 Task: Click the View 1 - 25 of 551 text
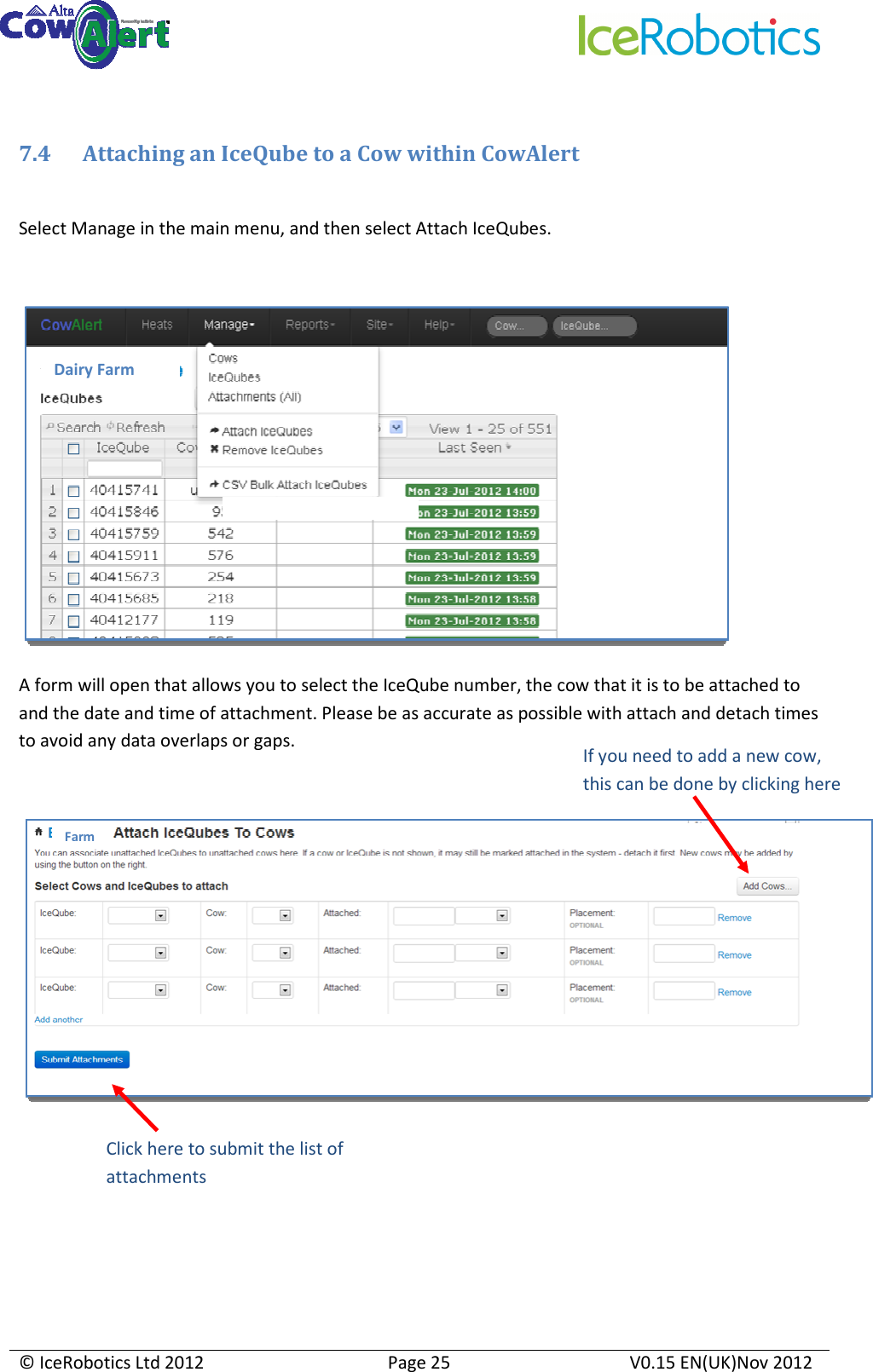[490, 429]
